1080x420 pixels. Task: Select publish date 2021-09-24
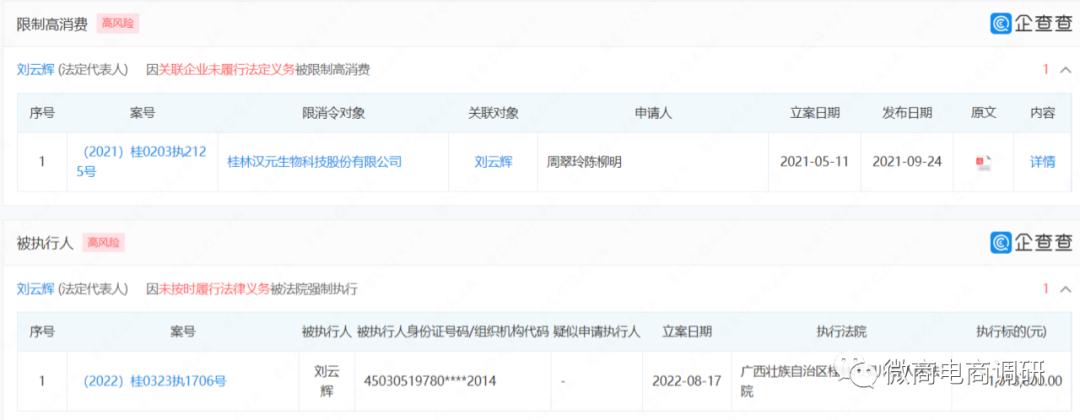coord(906,162)
